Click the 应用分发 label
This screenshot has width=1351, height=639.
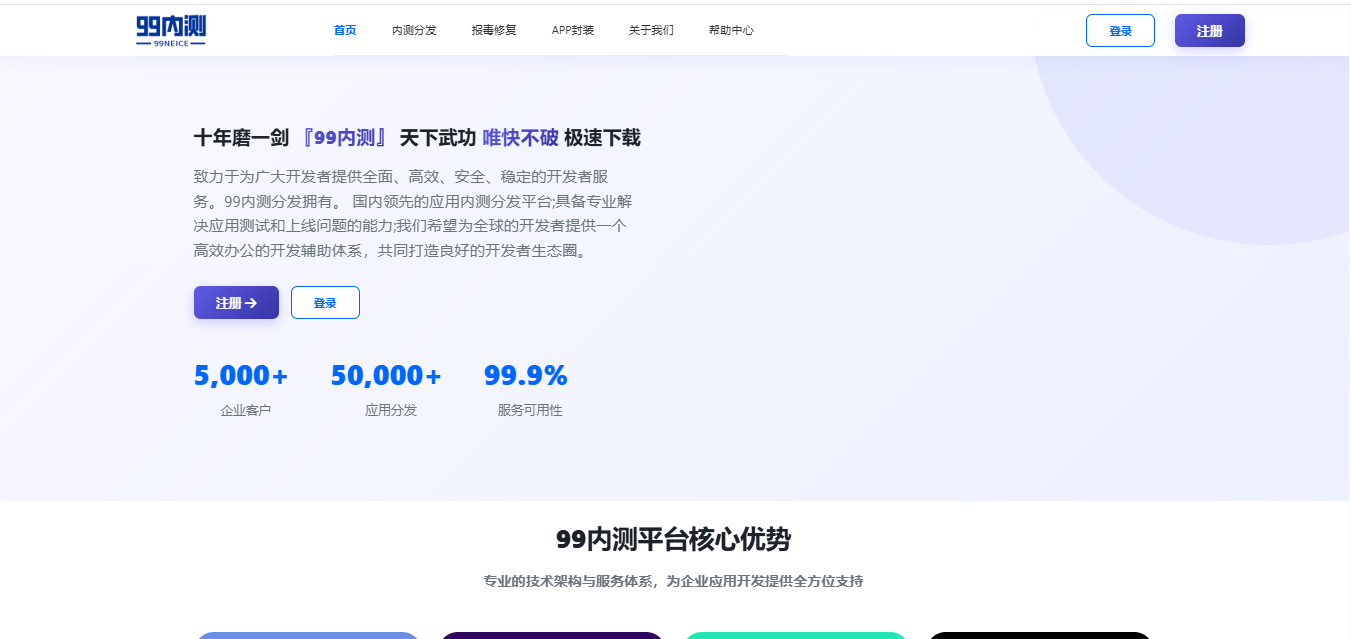391,410
